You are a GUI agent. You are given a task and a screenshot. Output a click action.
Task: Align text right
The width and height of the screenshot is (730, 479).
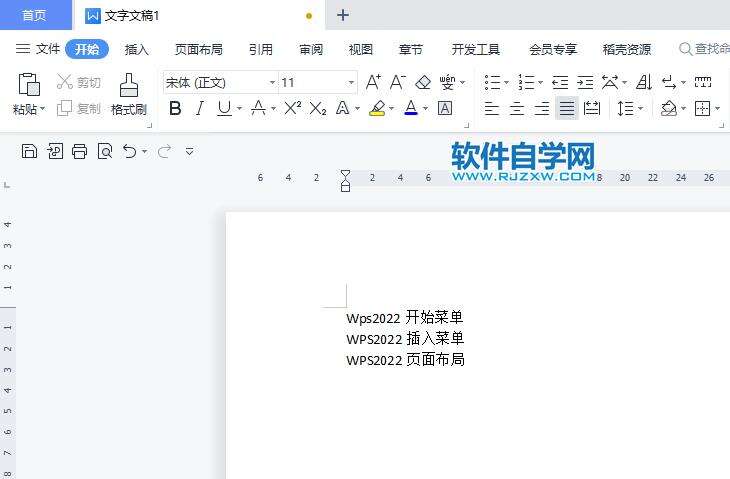[x=542, y=108]
